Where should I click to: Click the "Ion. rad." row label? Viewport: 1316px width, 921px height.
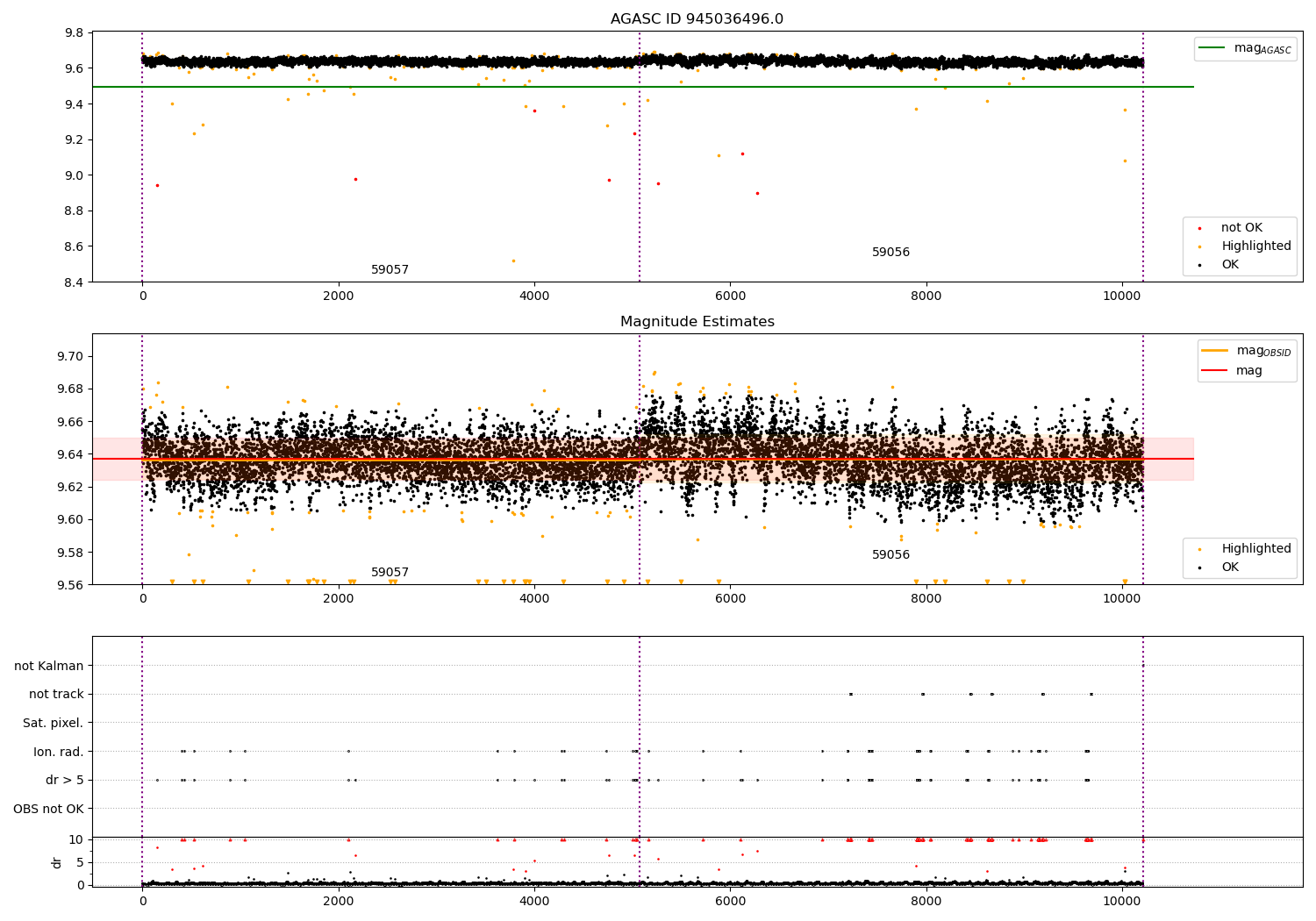click(59, 752)
